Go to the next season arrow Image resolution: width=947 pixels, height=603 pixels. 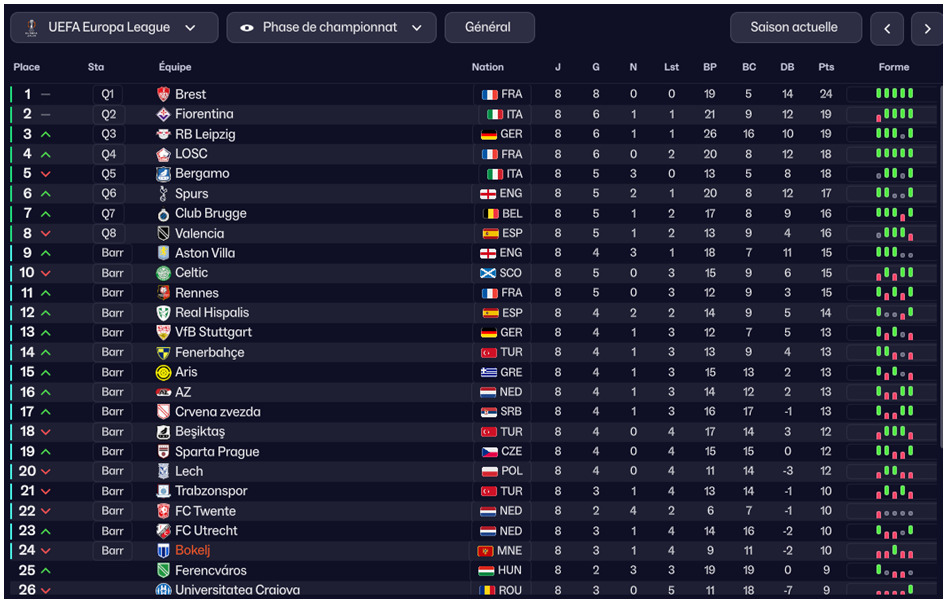[x=926, y=29]
